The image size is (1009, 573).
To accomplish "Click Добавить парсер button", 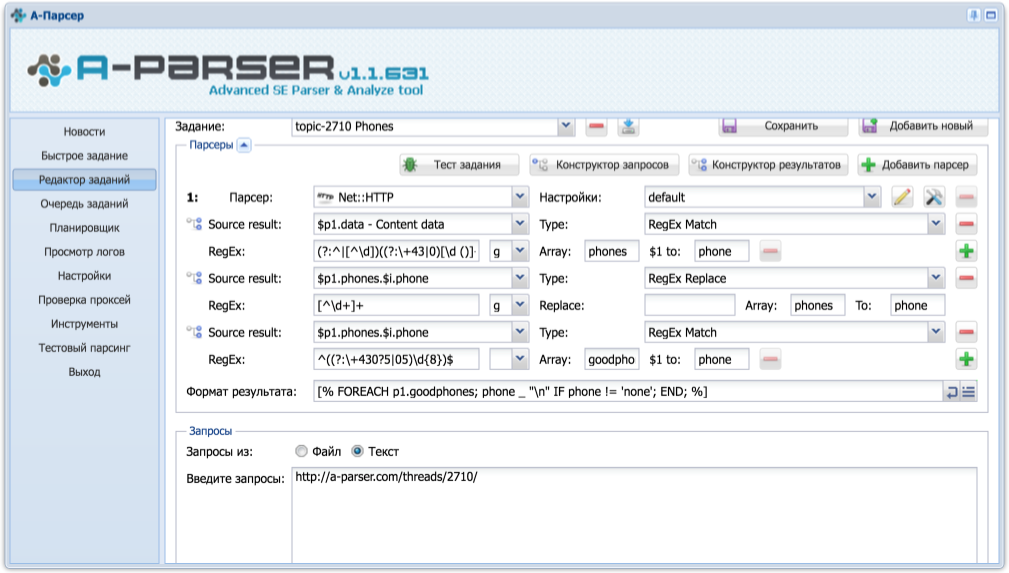I will click(x=917, y=165).
